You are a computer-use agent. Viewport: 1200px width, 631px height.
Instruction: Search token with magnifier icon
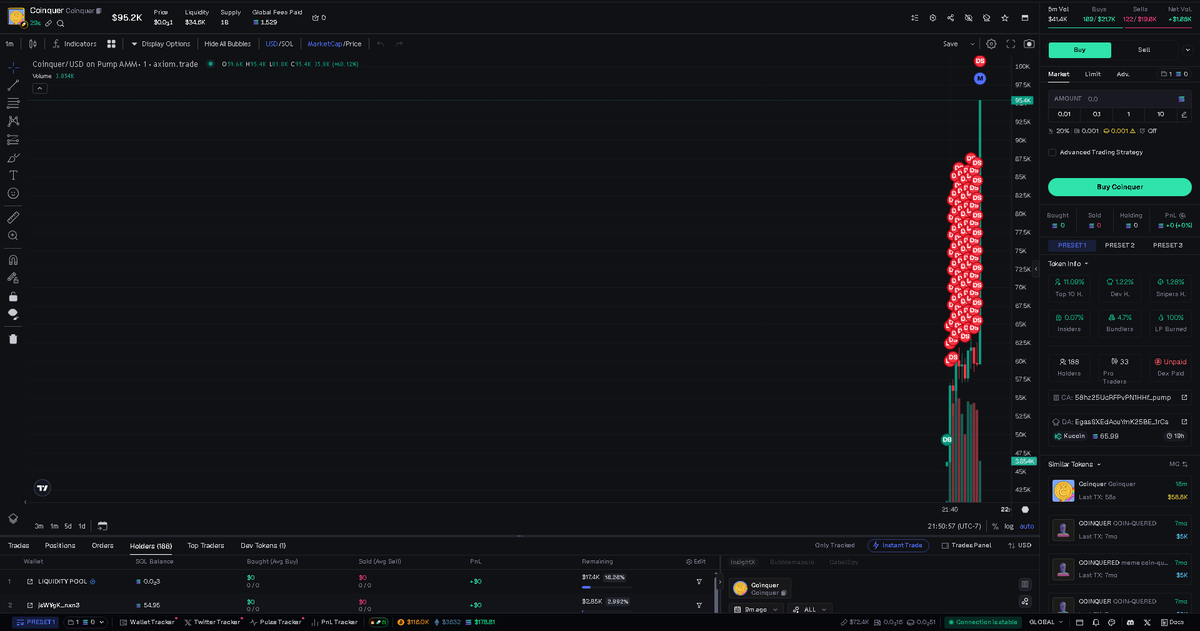pyautogui.click(x=60, y=23)
